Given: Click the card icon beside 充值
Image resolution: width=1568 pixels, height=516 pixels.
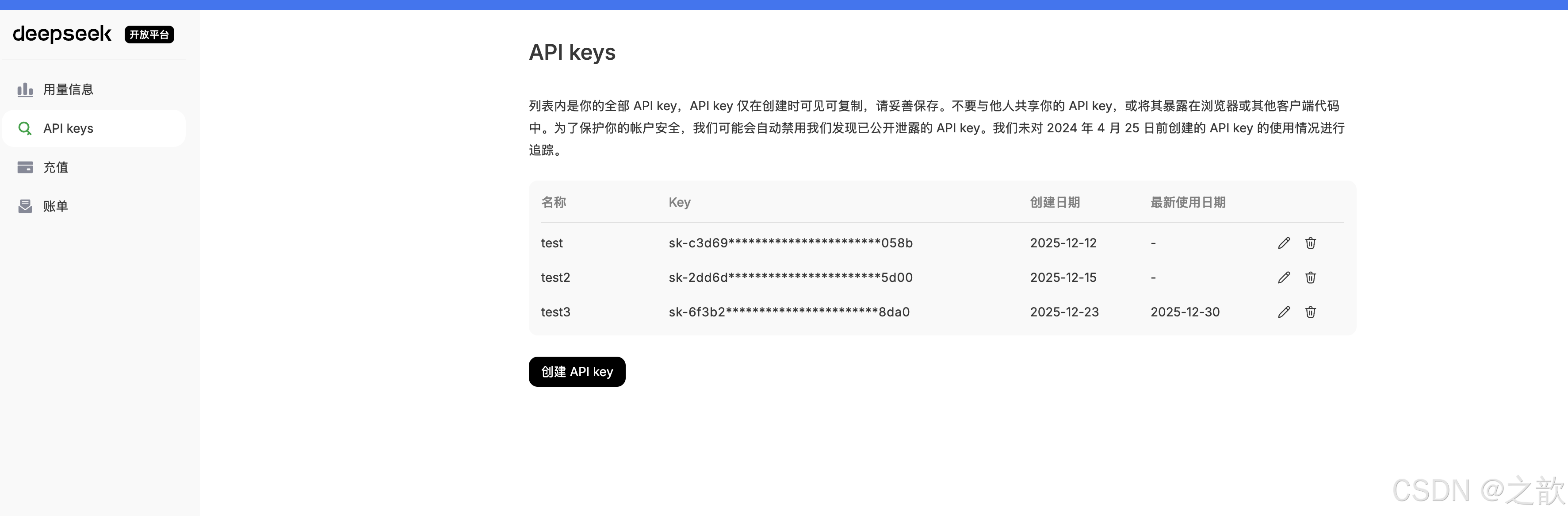Looking at the screenshot, I should (x=25, y=168).
